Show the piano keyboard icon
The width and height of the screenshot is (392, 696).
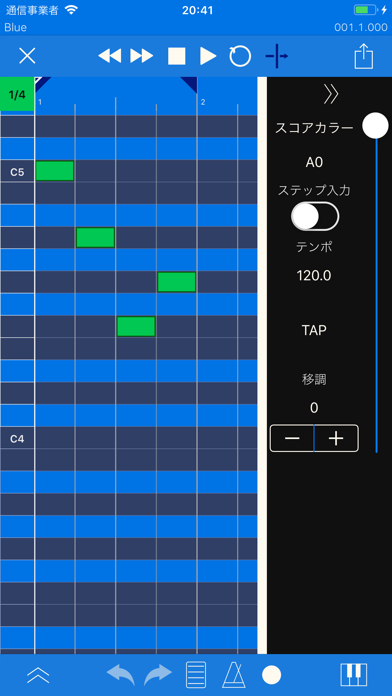pyautogui.click(x=354, y=675)
